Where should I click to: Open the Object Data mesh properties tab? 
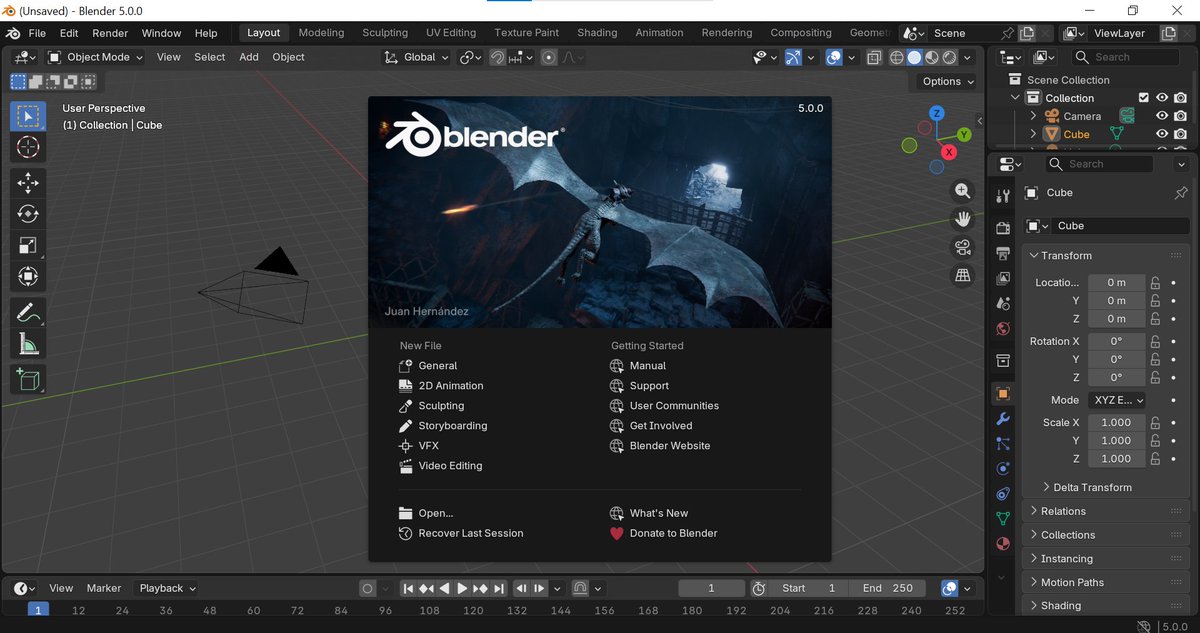pyautogui.click(x=1003, y=519)
